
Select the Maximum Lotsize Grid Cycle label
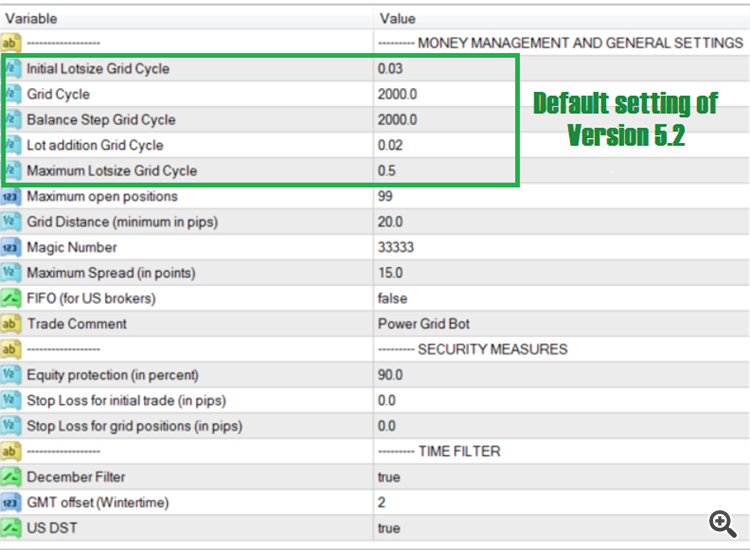coord(111,171)
